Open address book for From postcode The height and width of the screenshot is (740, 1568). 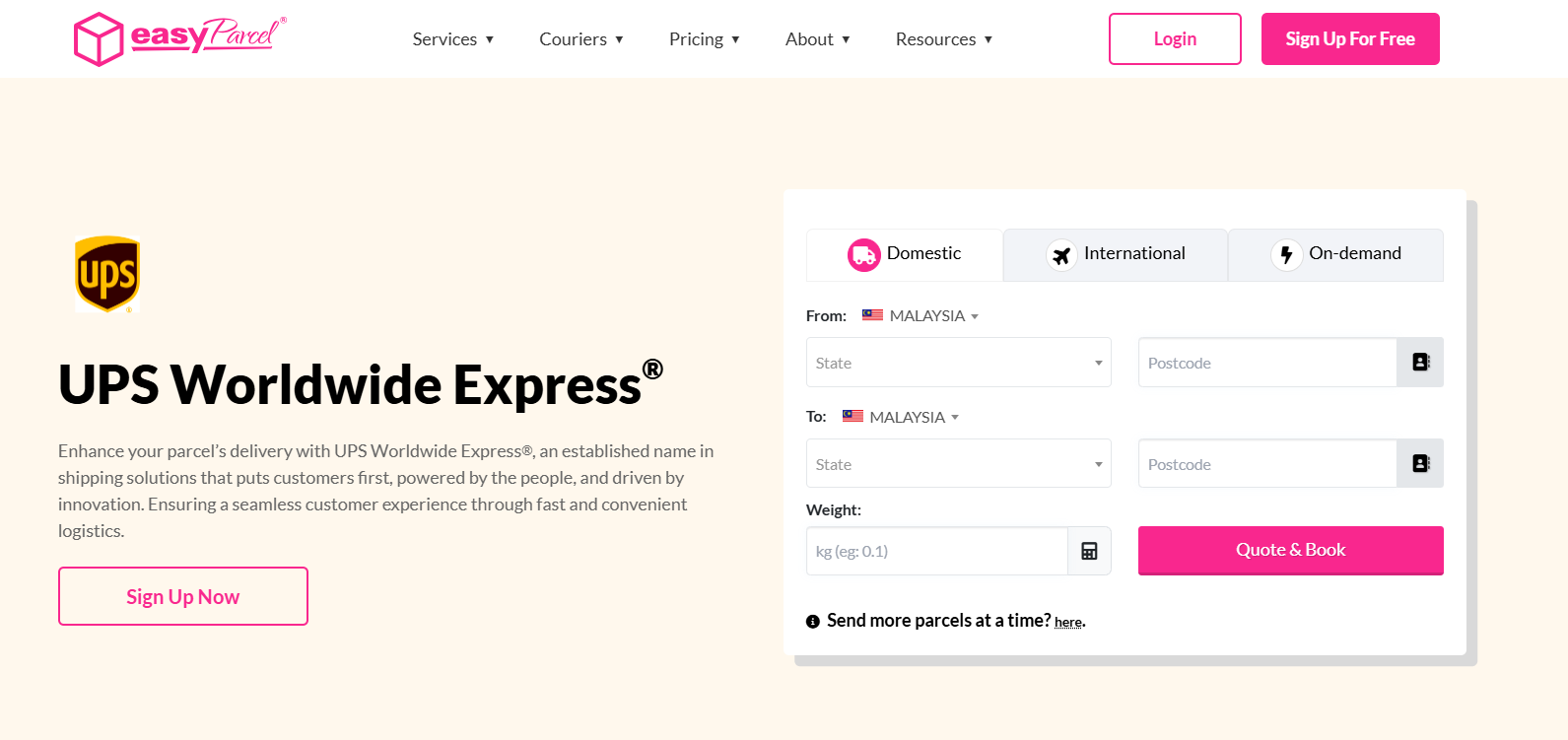1420,363
